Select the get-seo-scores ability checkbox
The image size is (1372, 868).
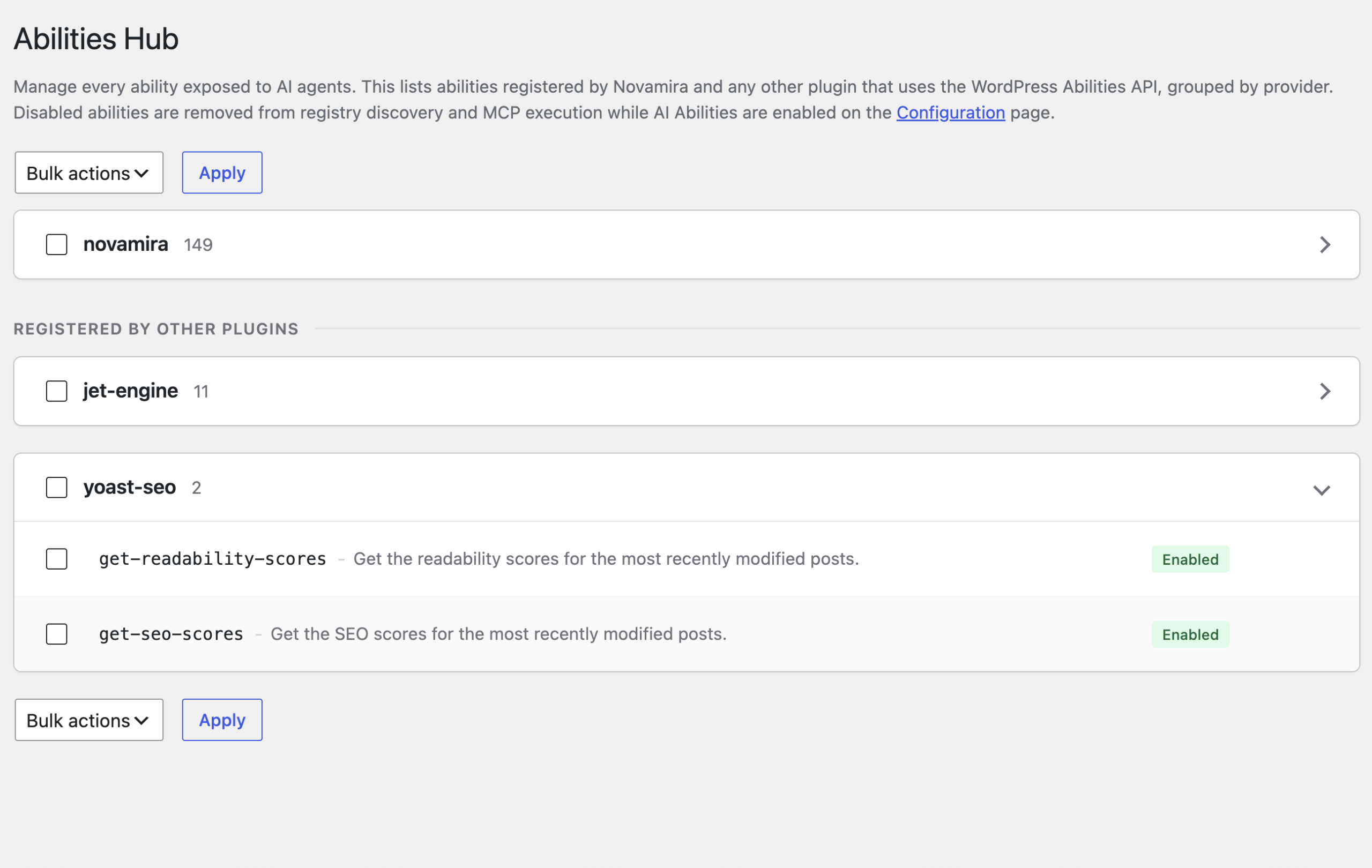(56, 634)
